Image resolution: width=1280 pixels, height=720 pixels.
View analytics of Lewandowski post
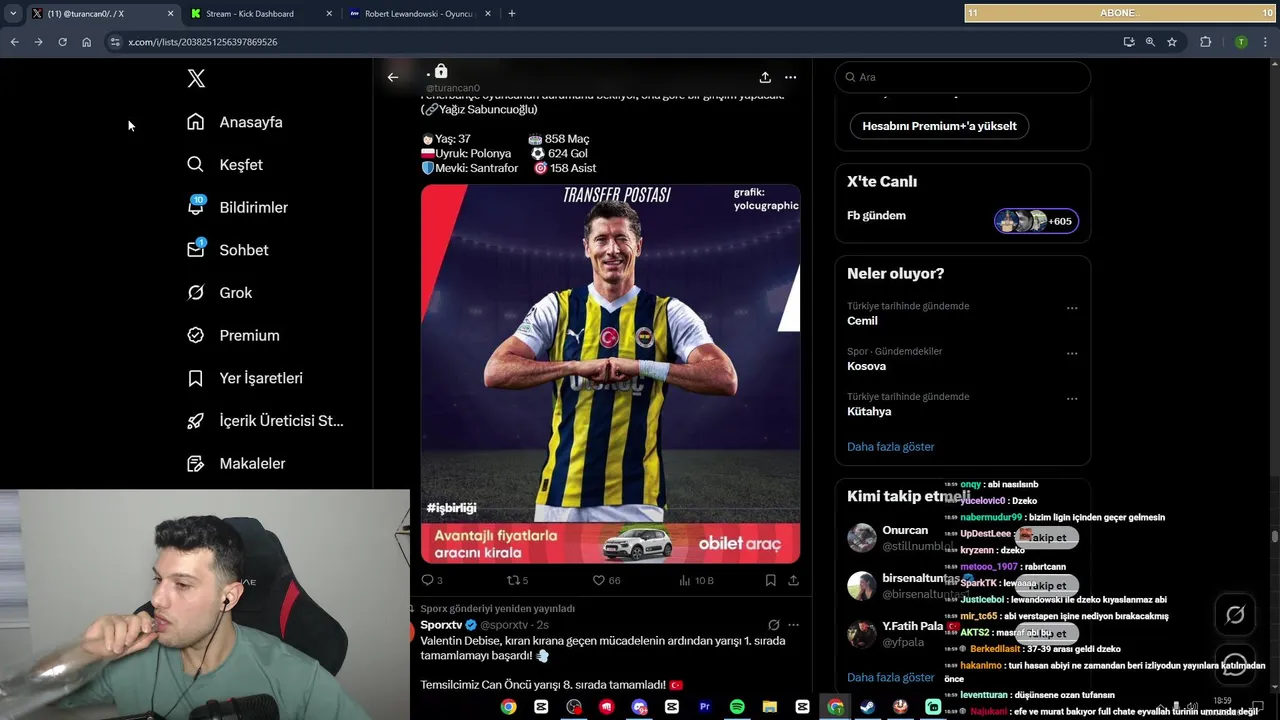click(696, 580)
